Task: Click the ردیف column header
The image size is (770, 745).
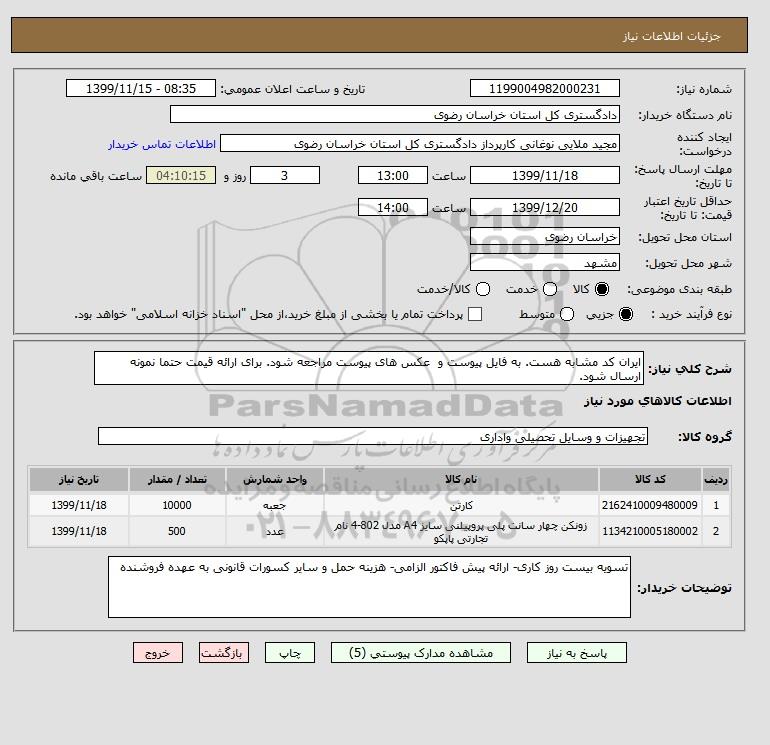Action: click(x=716, y=479)
